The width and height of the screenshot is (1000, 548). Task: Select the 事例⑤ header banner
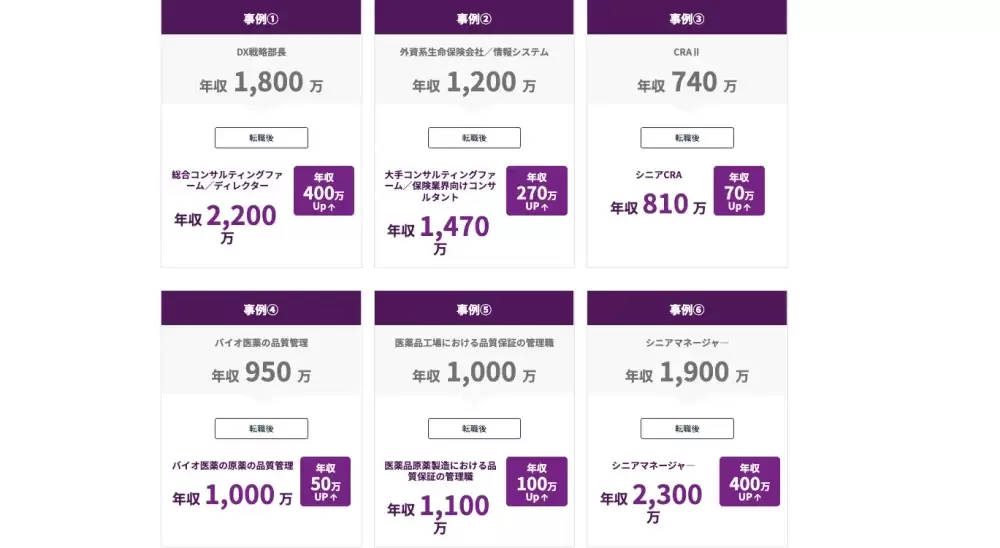pos(474,308)
